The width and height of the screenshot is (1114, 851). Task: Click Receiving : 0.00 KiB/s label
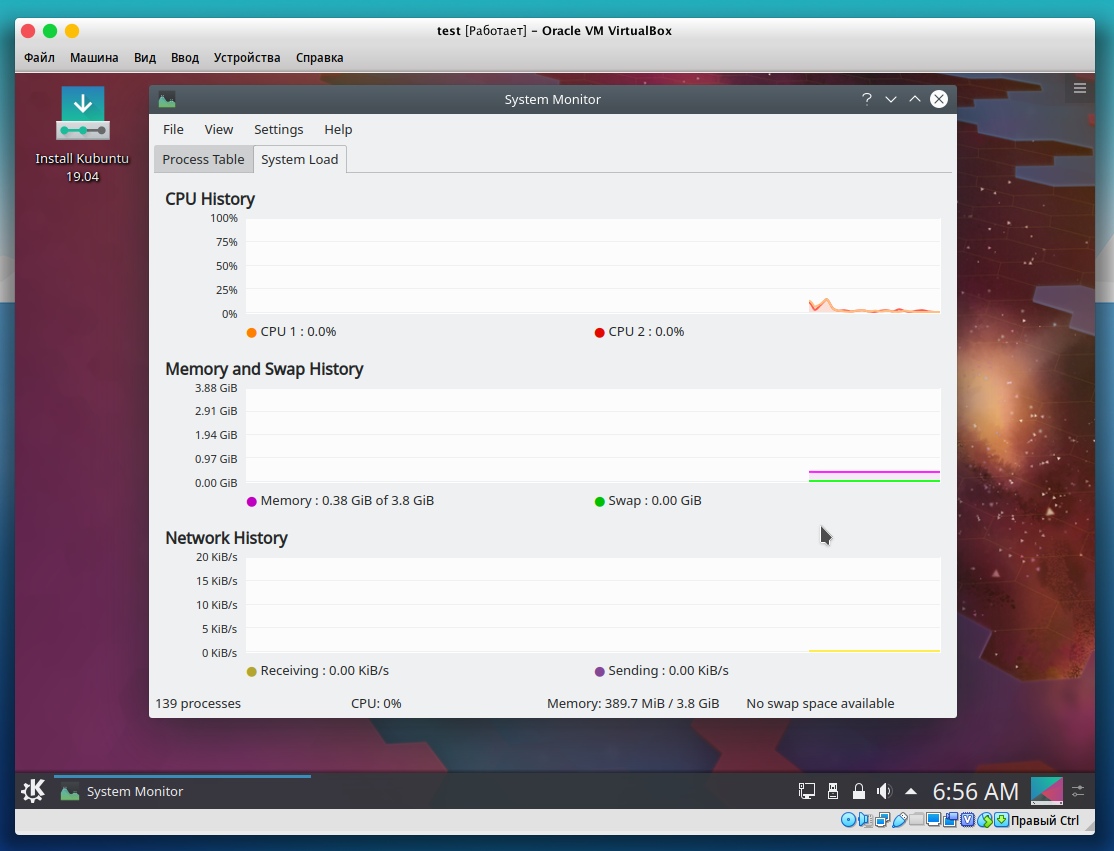325,671
